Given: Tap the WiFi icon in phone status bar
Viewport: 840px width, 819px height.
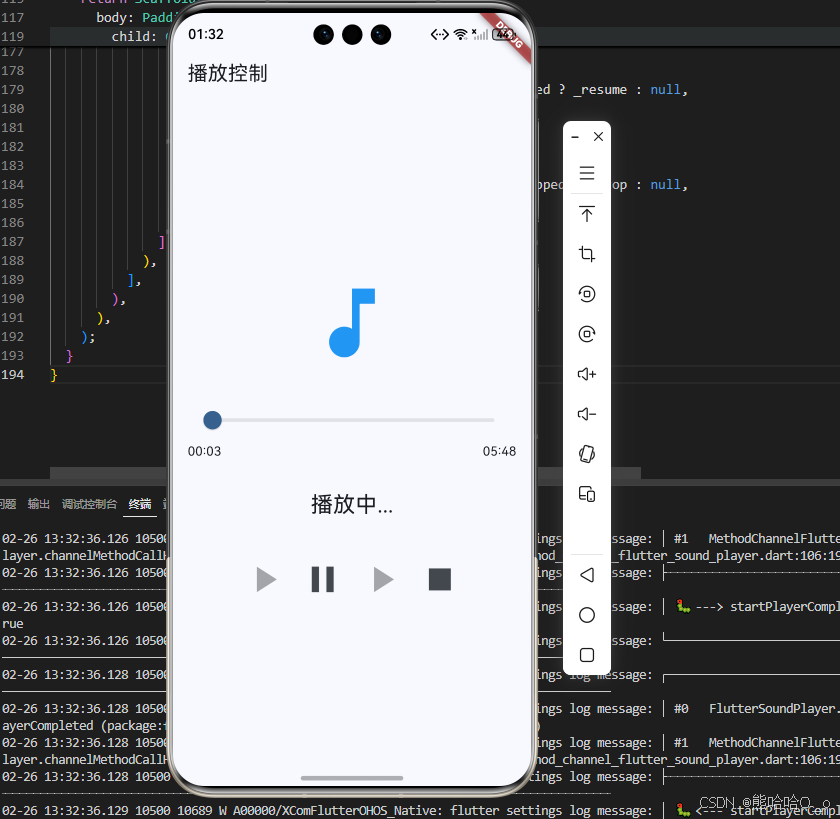Looking at the screenshot, I should (x=460, y=35).
